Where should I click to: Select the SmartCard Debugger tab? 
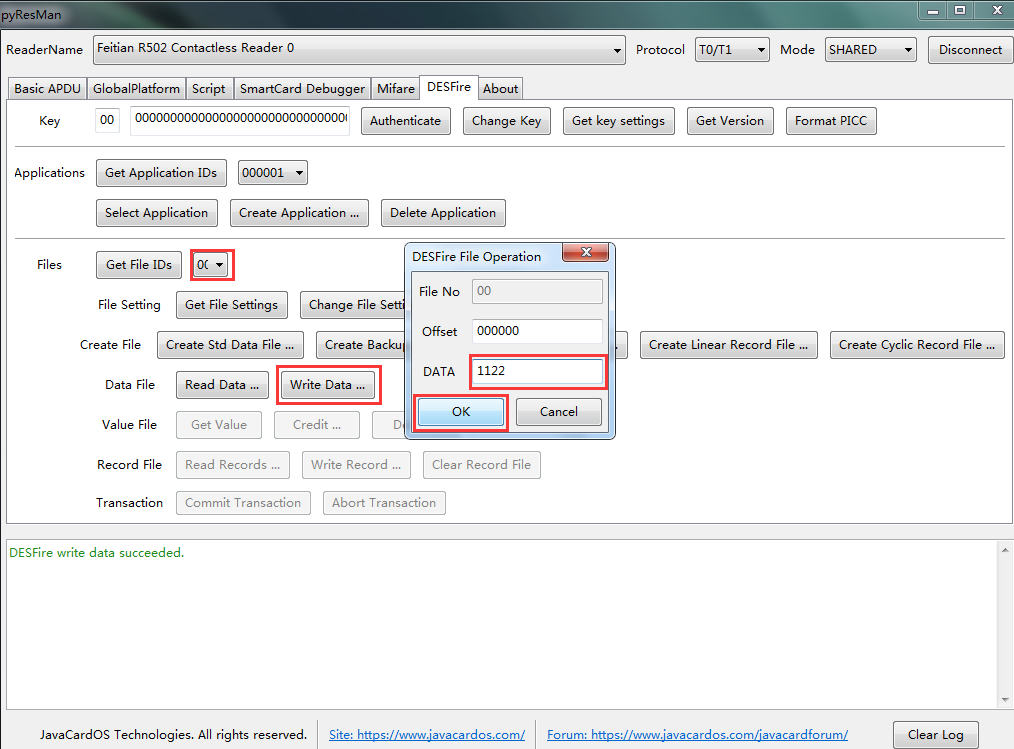tap(302, 89)
